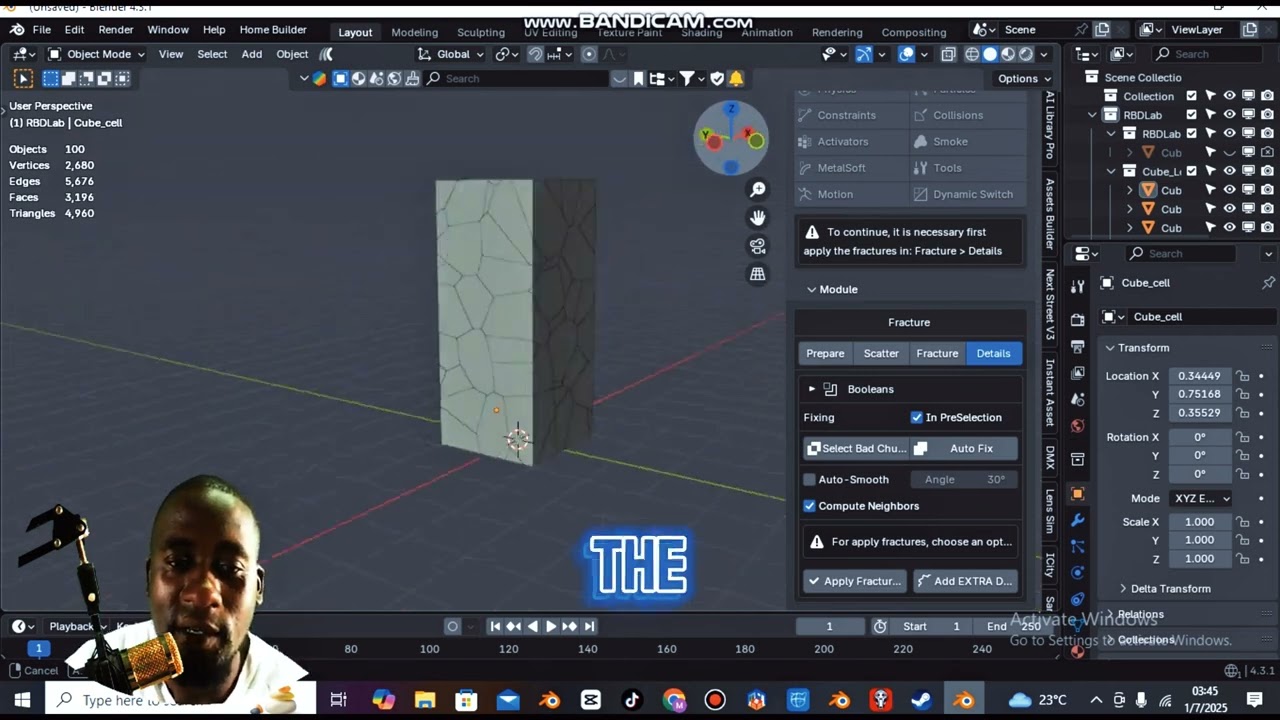
Task: Toggle exclude checkbox for Cube_L collection row
Action: coord(1191,171)
